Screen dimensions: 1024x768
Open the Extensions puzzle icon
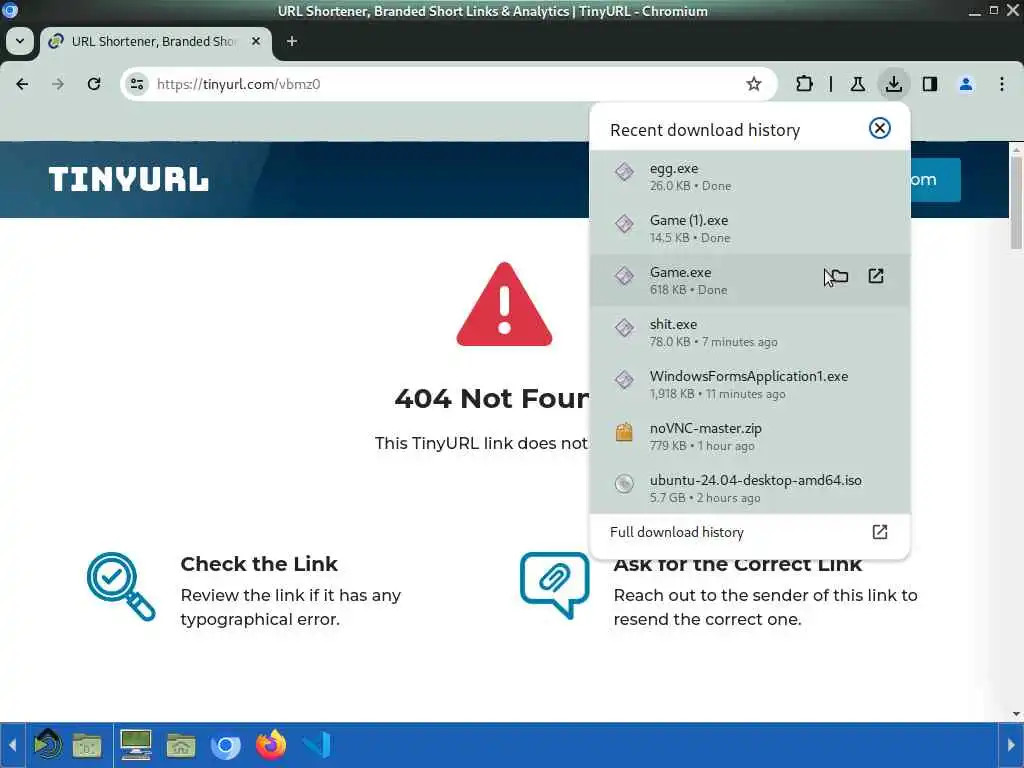point(805,84)
